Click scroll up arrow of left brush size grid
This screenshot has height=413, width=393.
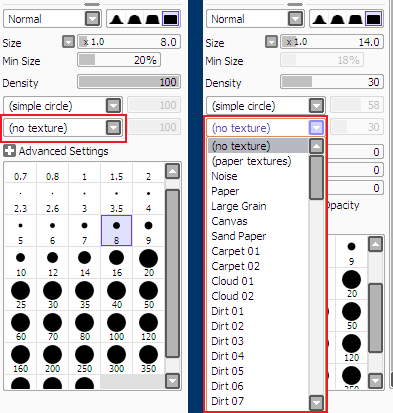pyautogui.click(x=172, y=171)
